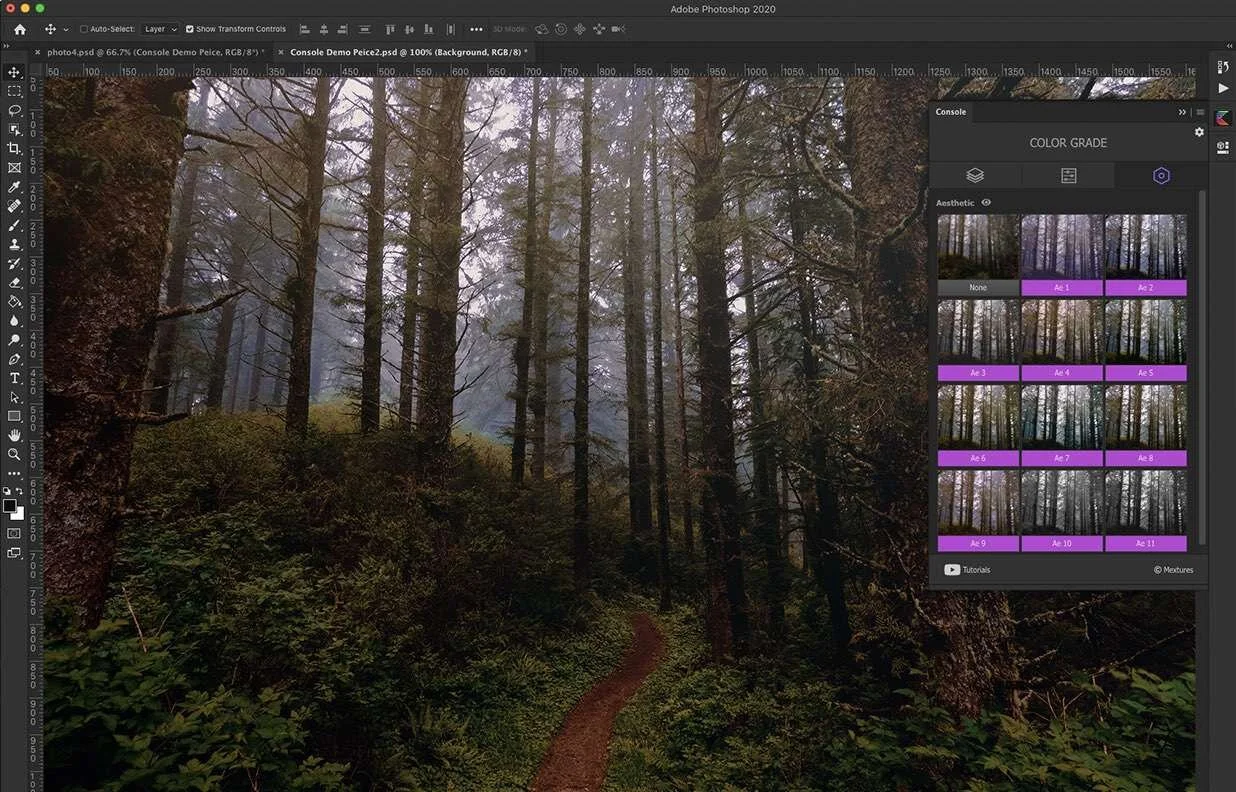Select the Dodge tool
Screen dimensions: 1236x792
pyautogui.click(x=14, y=340)
